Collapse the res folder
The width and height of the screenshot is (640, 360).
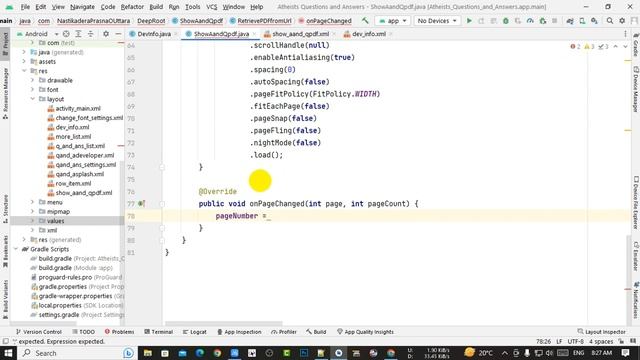(x=24, y=71)
